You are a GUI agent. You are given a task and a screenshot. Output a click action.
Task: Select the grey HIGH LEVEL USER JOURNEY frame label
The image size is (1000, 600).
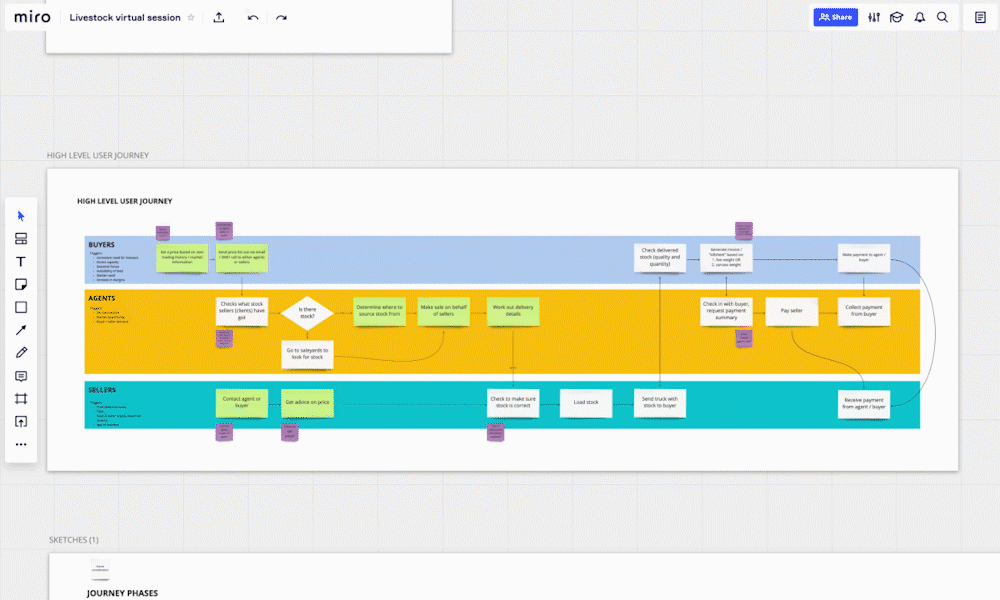coord(98,156)
